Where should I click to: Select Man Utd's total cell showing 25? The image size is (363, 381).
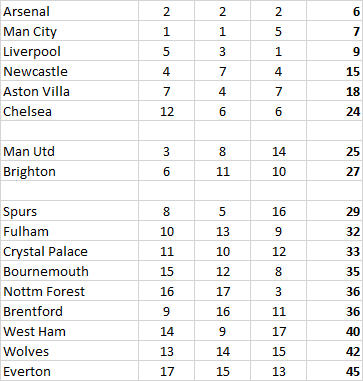click(x=335, y=151)
